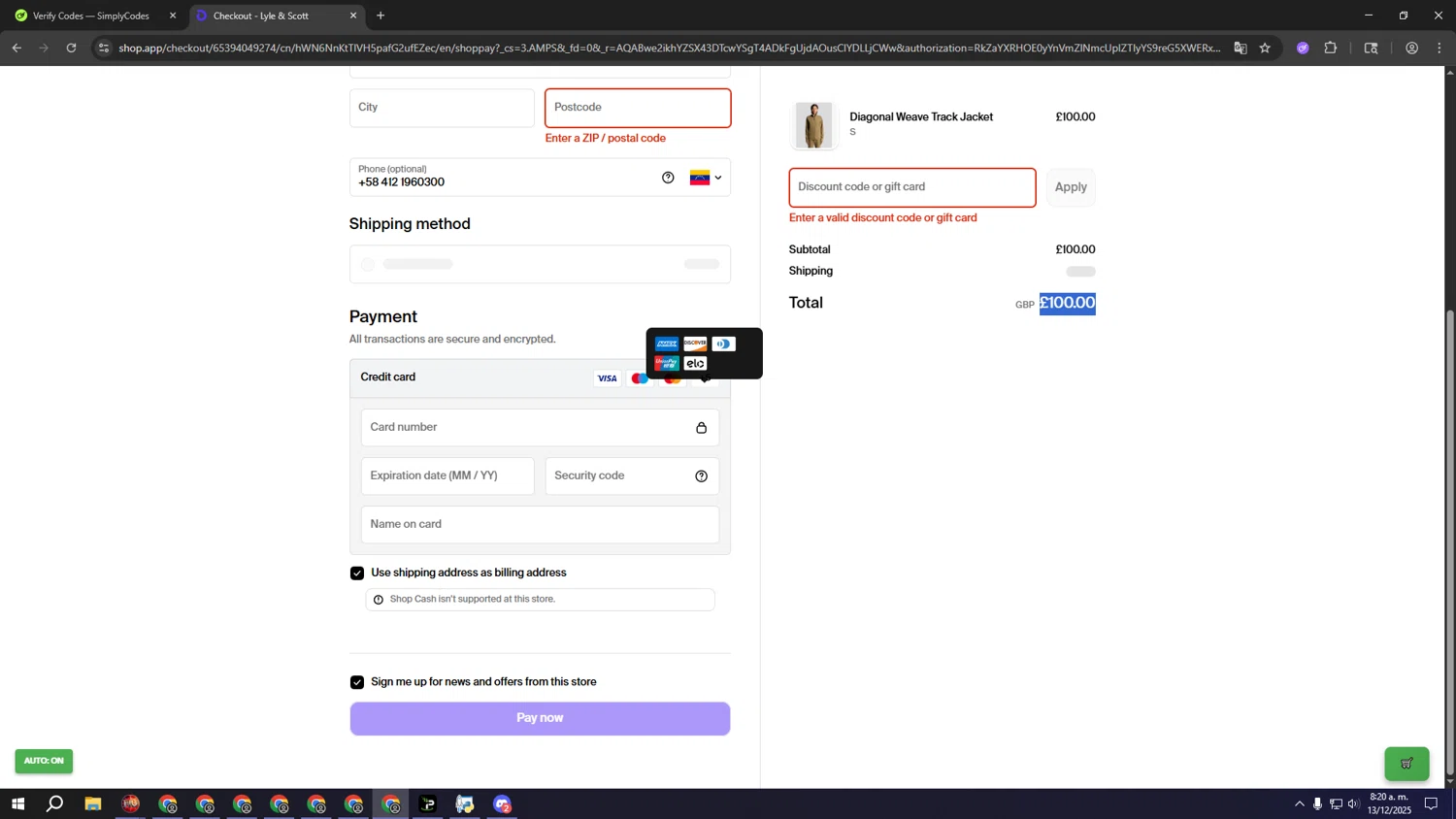Click the taskbar clock showing 8:20 a. m.
This screenshot has width=1456, height=819.
coord(1390,803)
